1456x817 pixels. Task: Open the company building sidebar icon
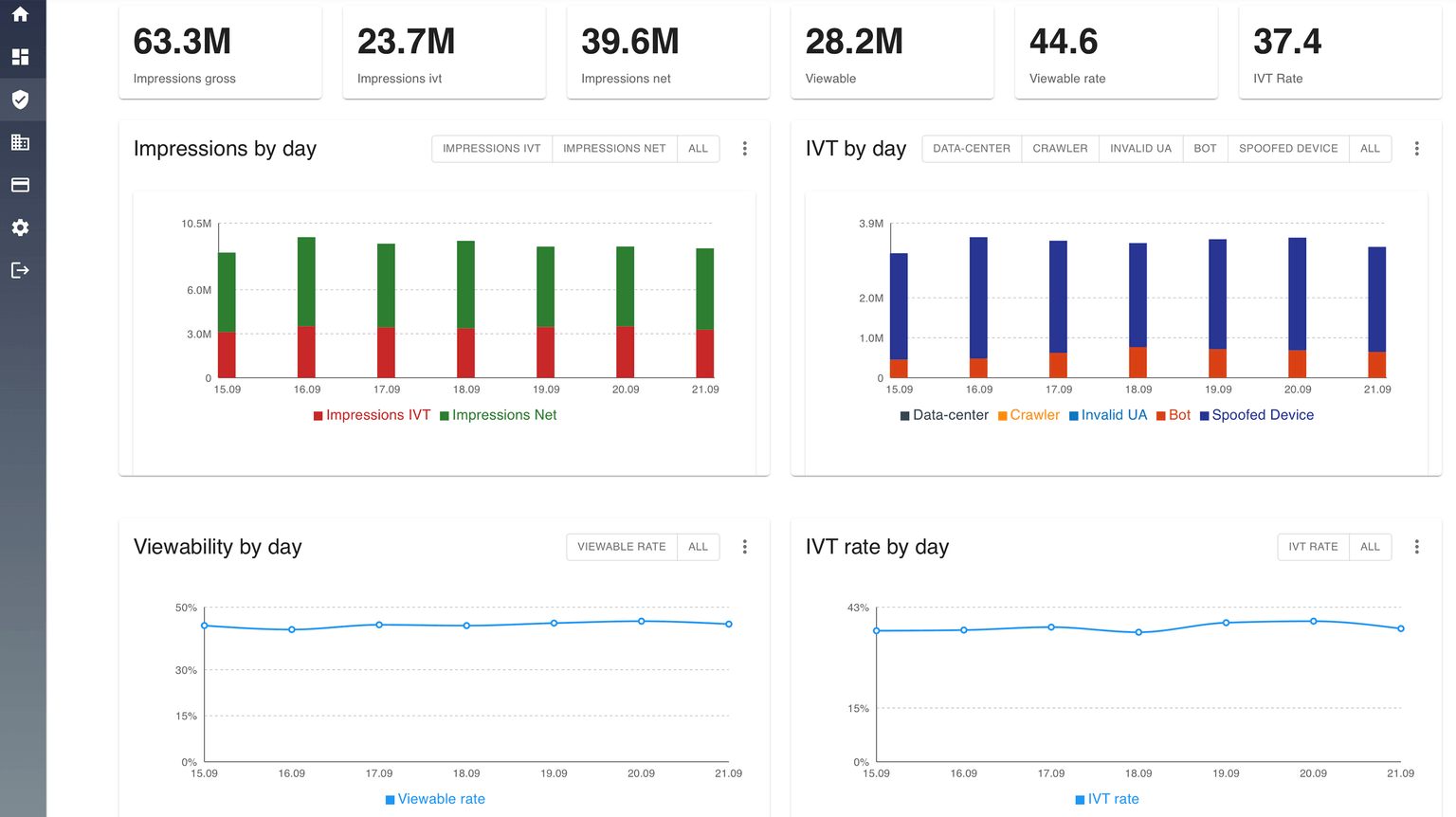20,142
